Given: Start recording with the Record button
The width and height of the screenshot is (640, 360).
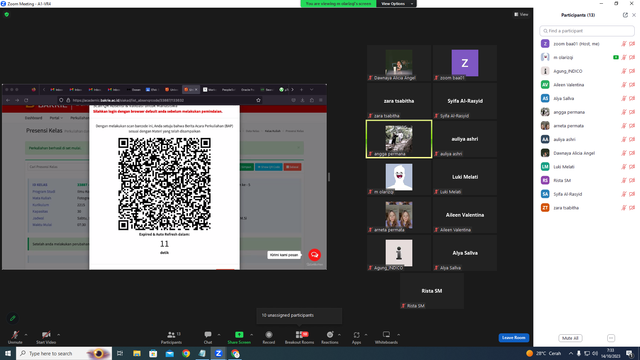Looking at the screenshot, I should 269,337.
